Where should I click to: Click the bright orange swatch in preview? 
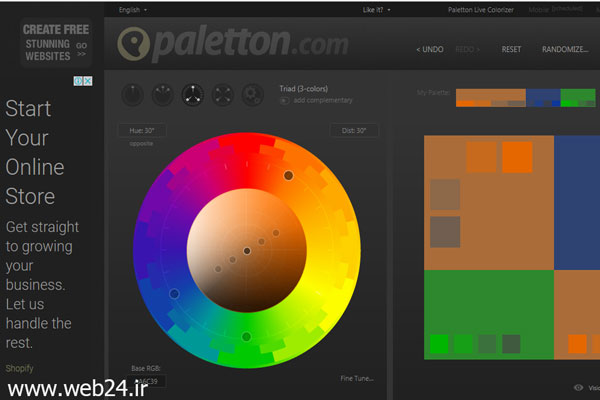517,157
